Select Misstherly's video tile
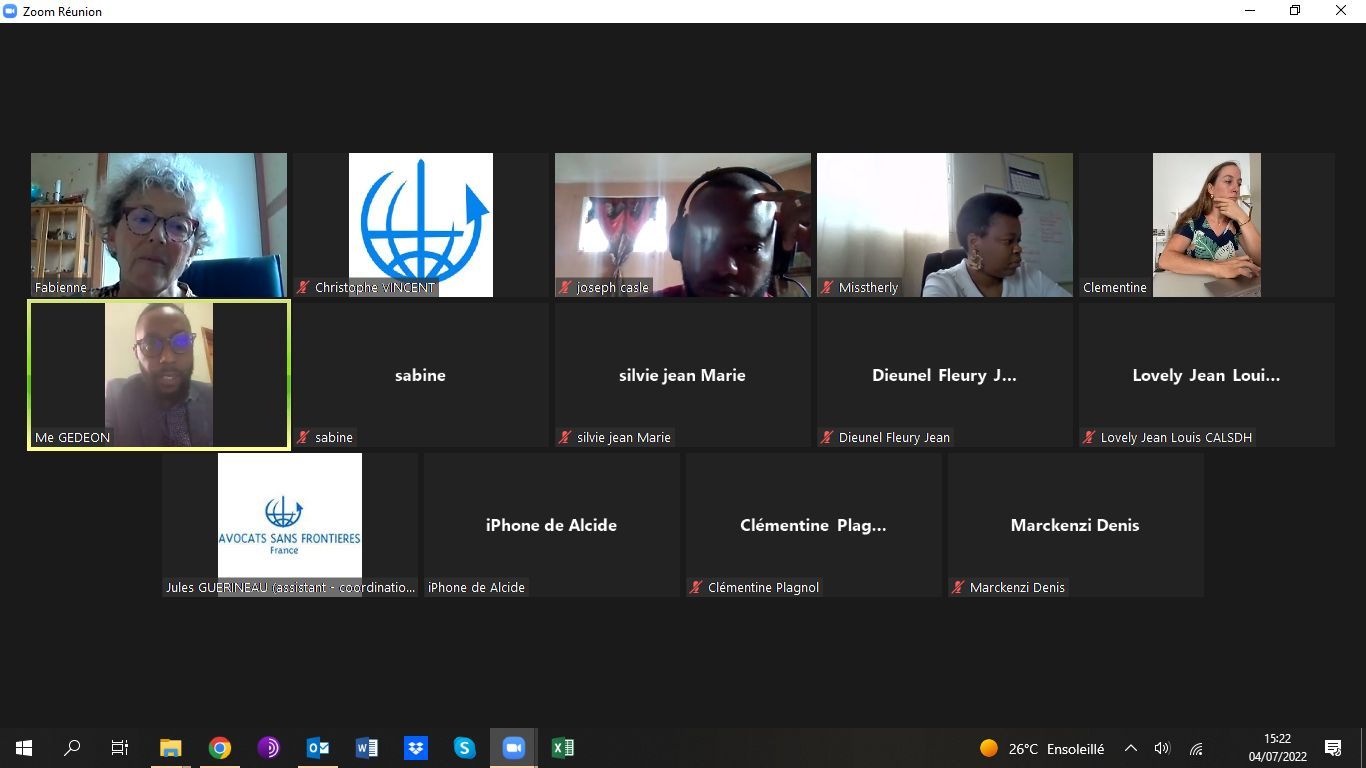The width and height of the screenshot is (1366, 768). 945,225
